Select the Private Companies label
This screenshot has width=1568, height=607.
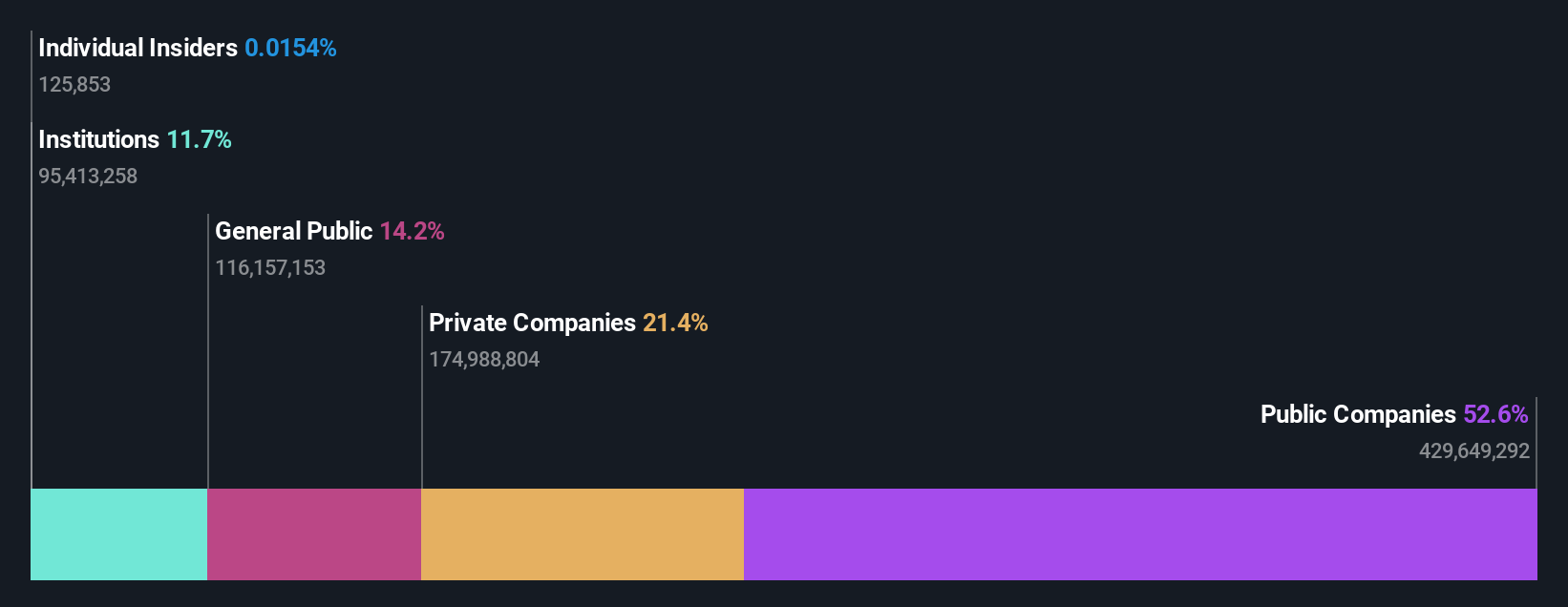(532, 323)
